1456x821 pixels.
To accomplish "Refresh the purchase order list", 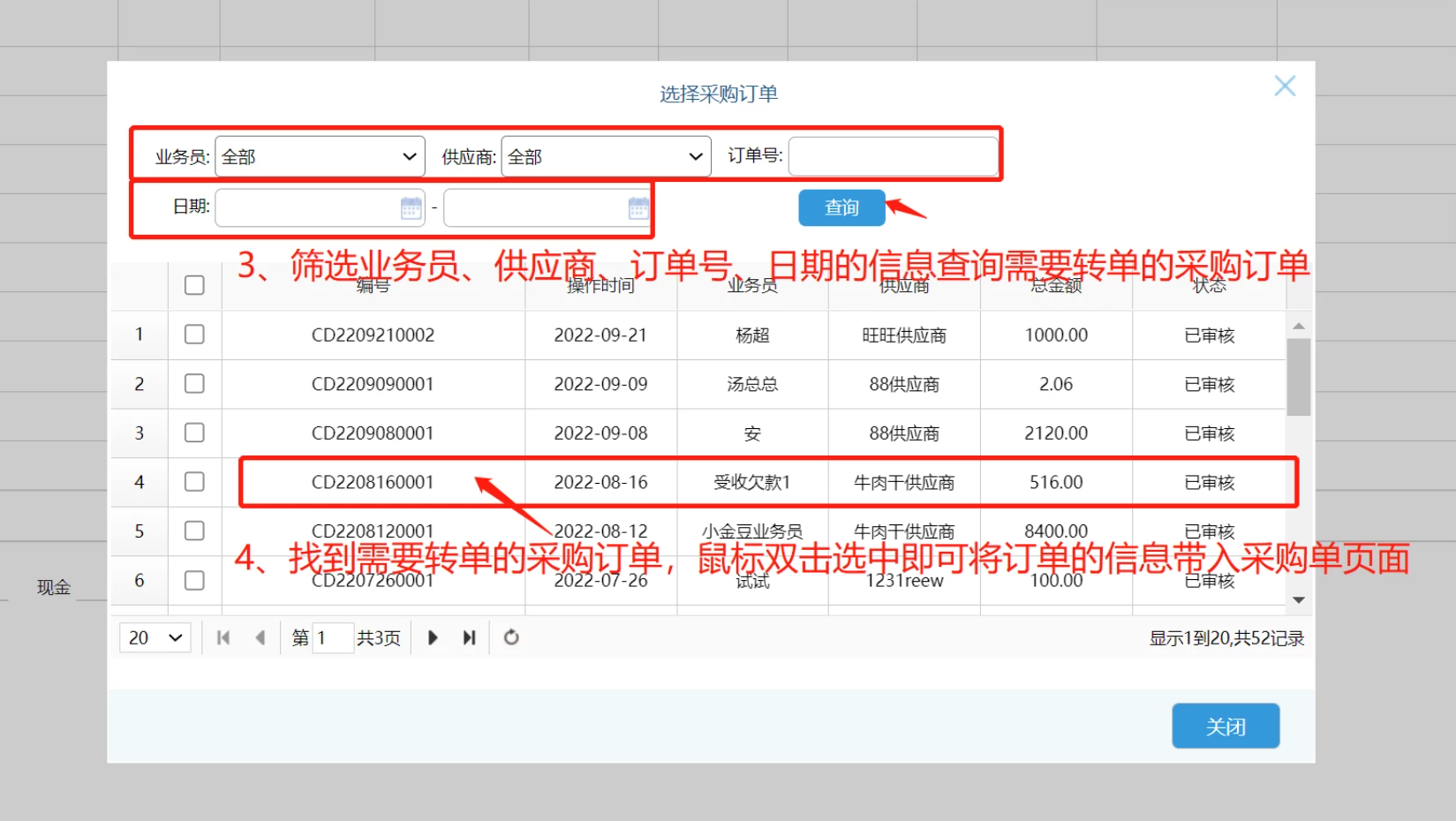I will 511,637.
